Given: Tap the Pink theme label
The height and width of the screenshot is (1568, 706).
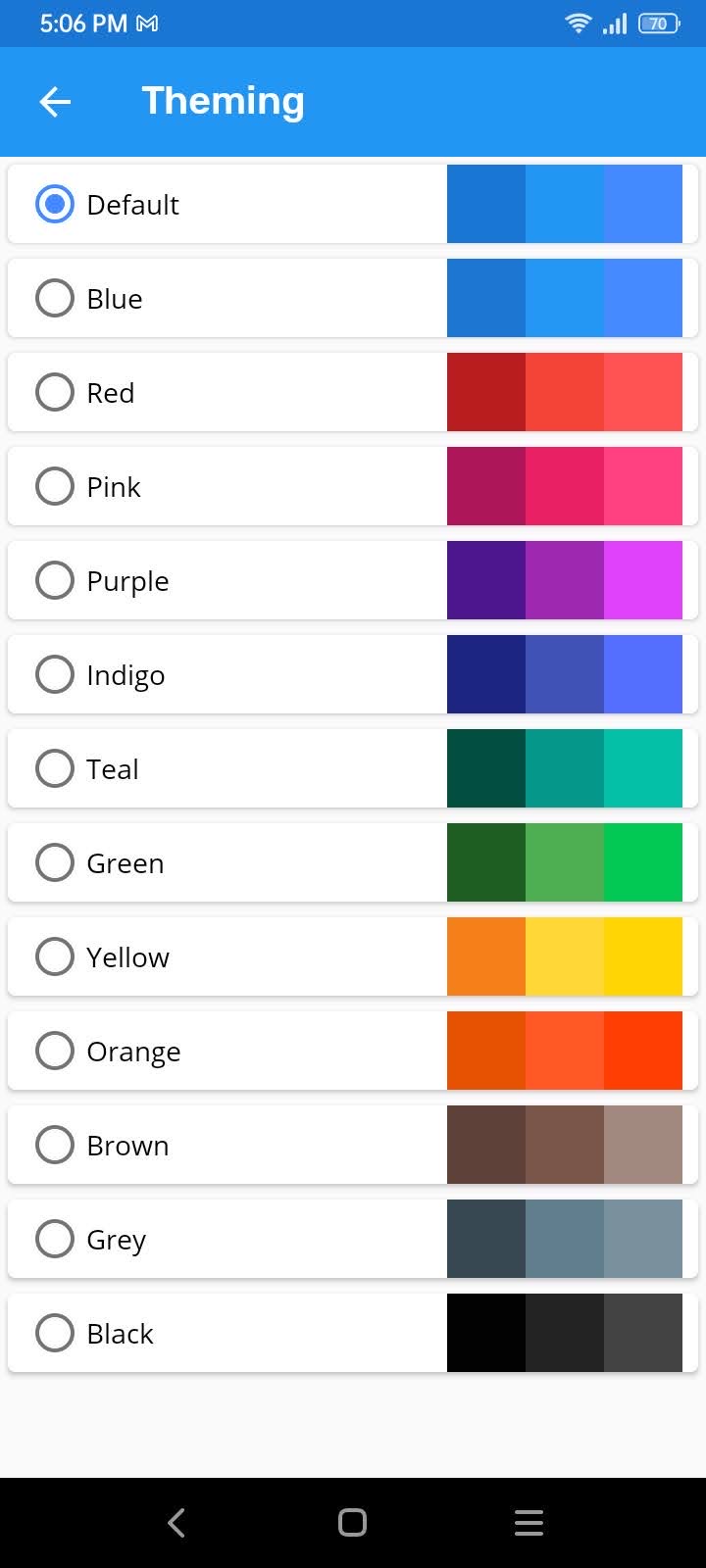Looking at the screenshot, I should click(x=114, y=487).
